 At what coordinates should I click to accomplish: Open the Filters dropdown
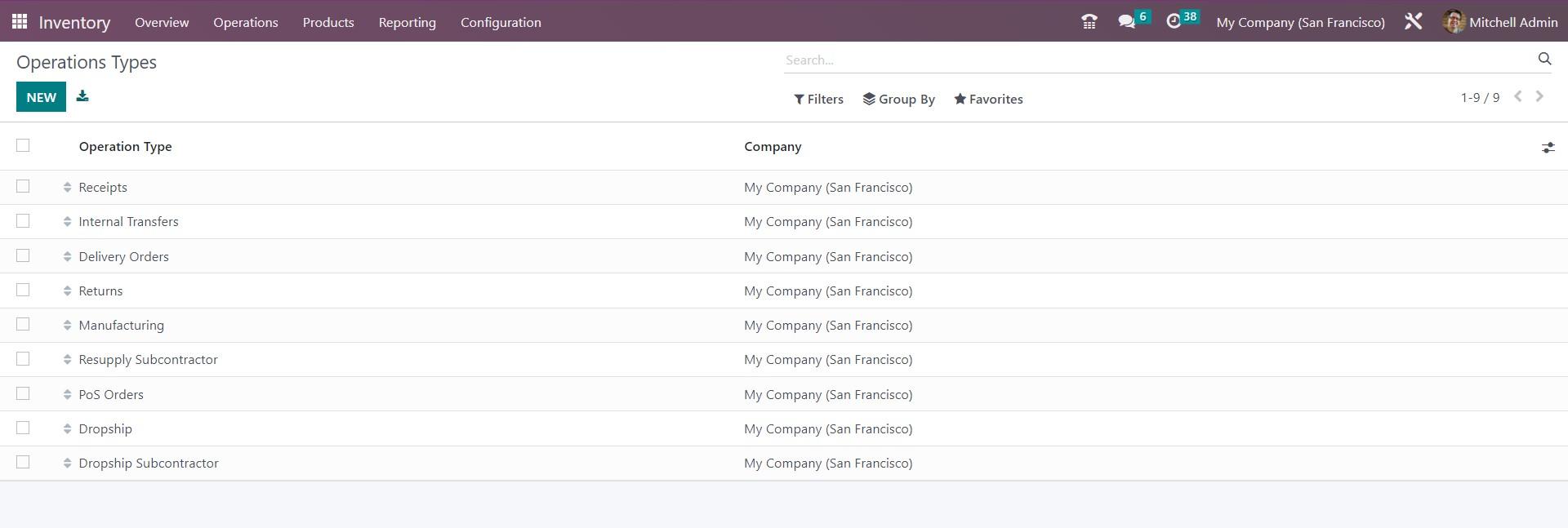818,99
